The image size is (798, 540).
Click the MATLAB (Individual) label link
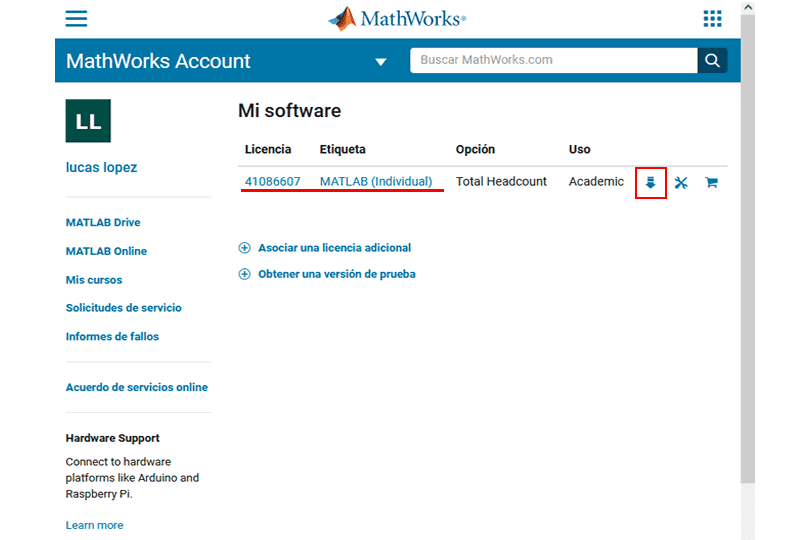(x=376, y=182)
